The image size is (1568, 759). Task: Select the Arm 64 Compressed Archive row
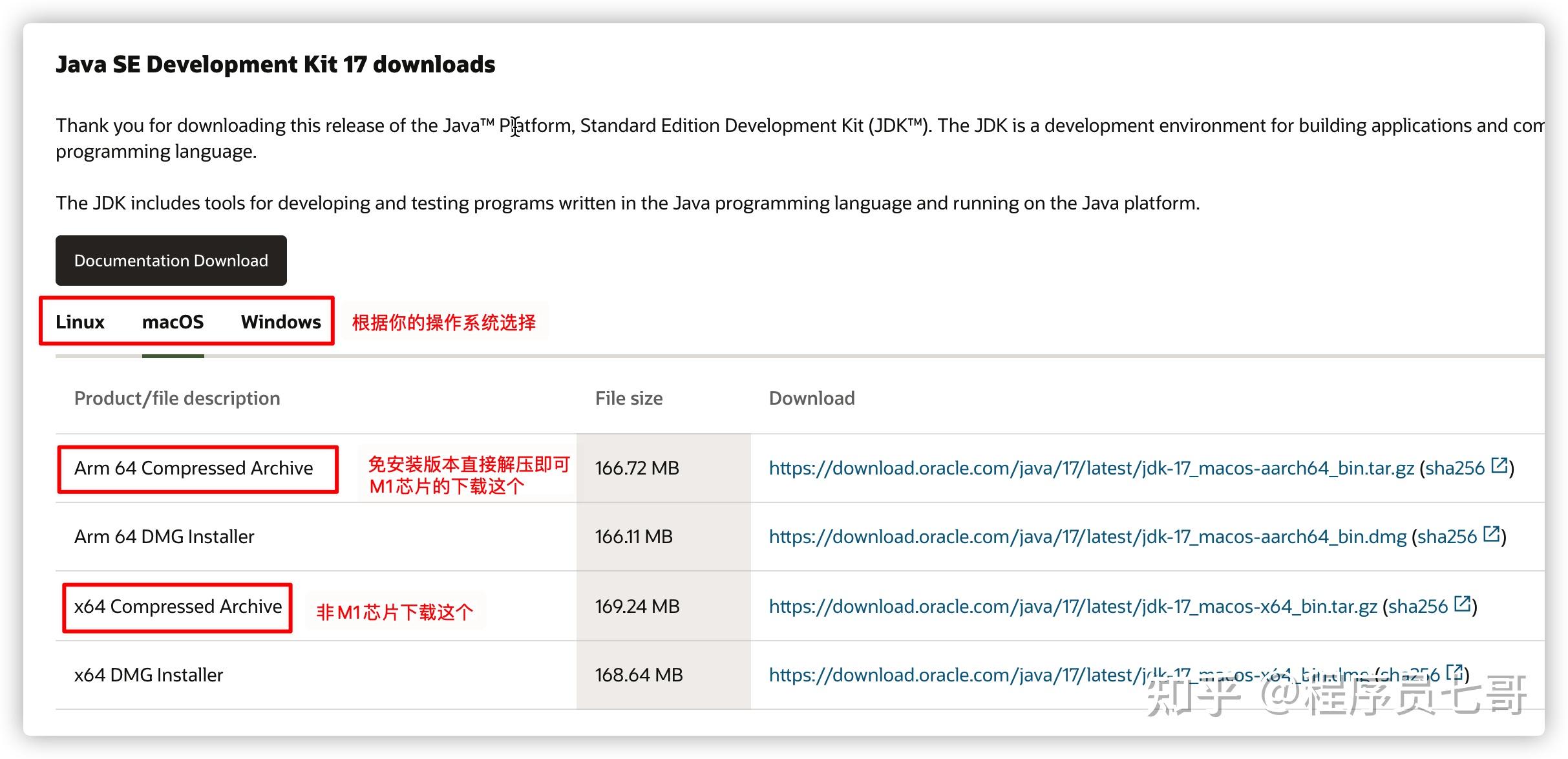pyautogui.click(x=194, y=467)
